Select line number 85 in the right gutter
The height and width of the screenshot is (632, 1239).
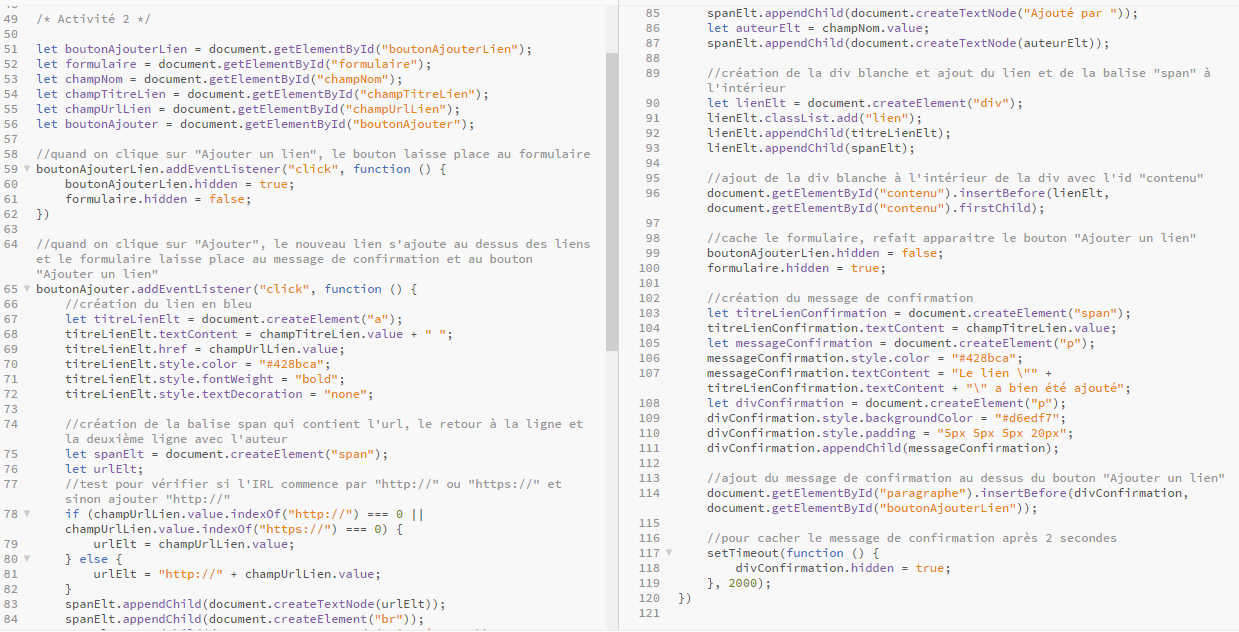click(651, 13)
